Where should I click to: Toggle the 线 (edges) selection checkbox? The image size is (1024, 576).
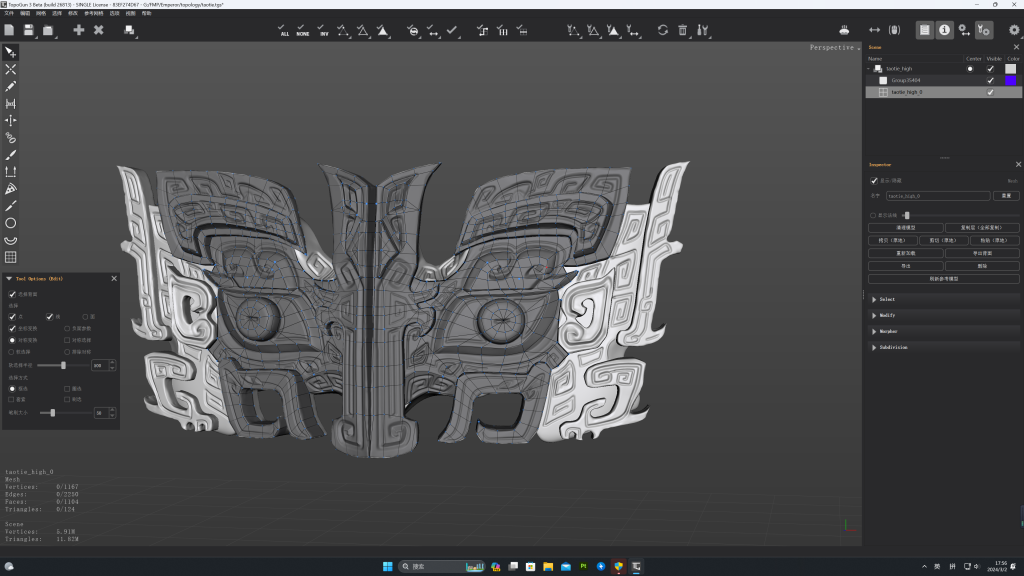tap(50, 317)
